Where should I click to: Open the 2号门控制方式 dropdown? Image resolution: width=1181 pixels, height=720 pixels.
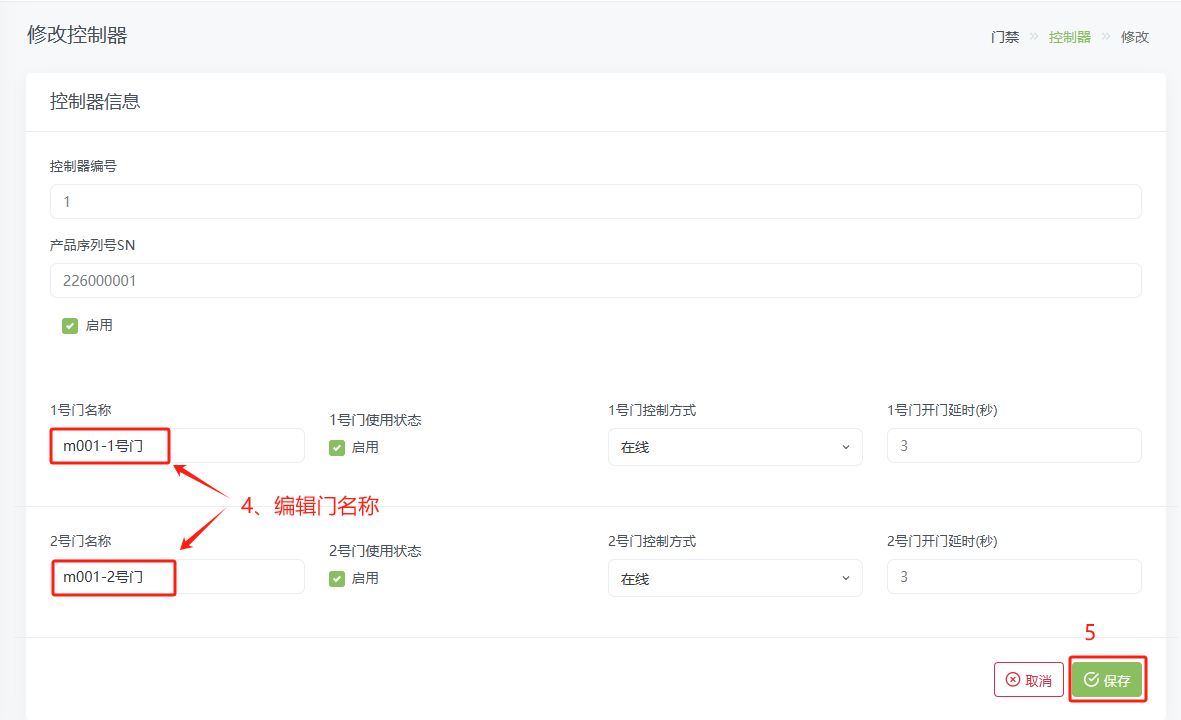(x=735, y=578)
